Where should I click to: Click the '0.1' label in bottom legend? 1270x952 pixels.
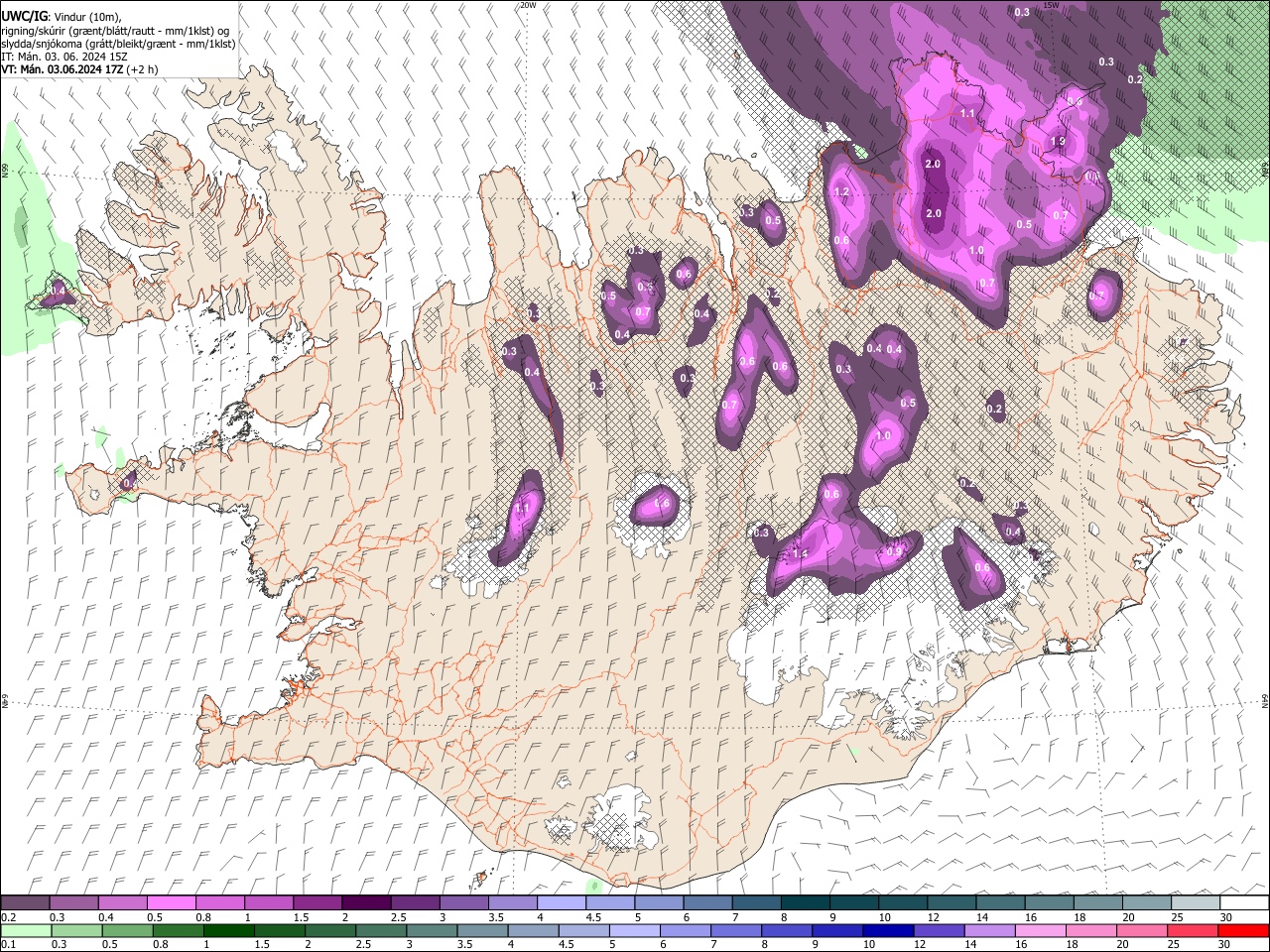[9, 944]
